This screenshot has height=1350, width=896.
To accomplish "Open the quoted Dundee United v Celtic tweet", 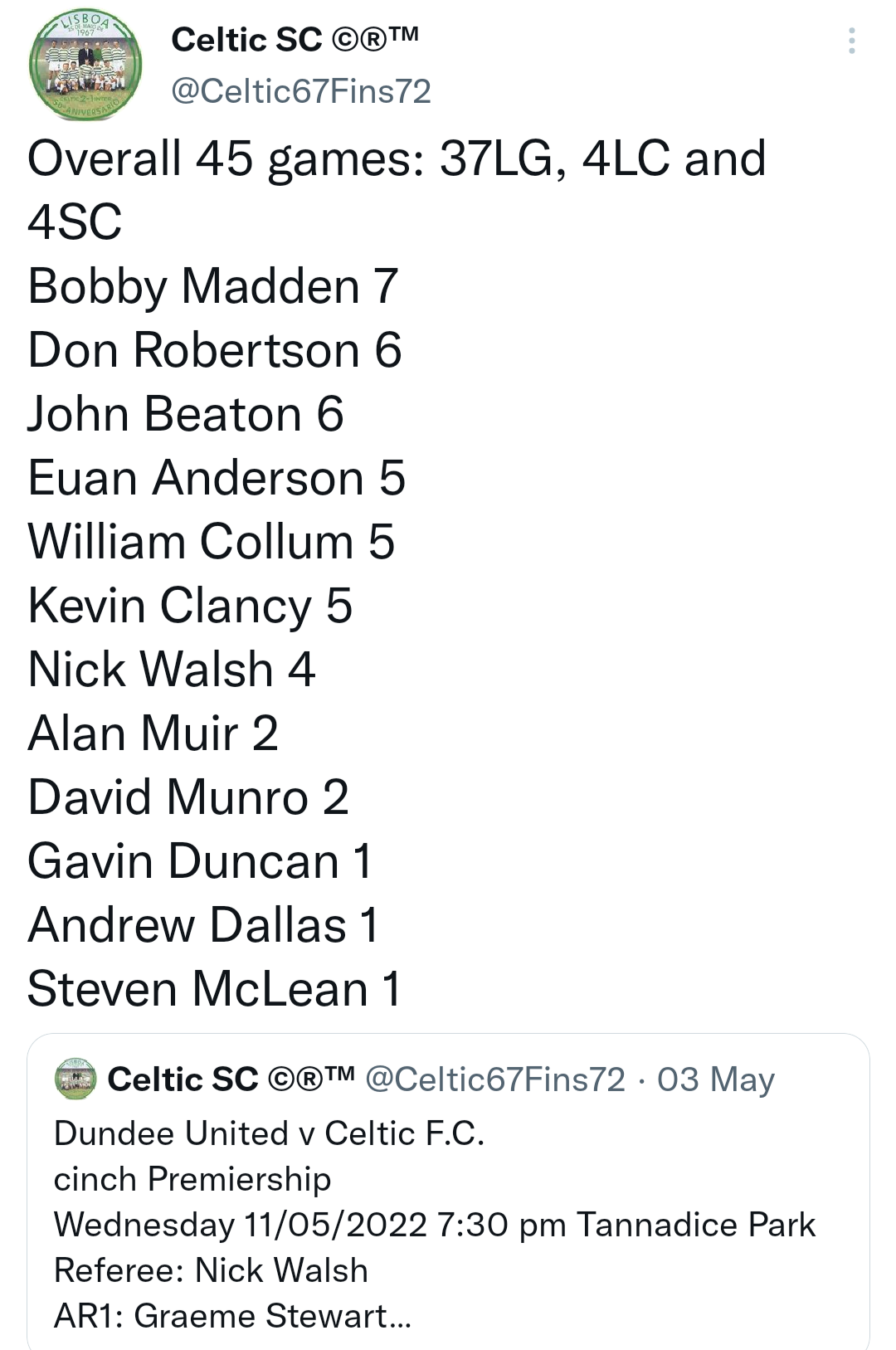I will pyautogui.click(x=448, y=1192).
